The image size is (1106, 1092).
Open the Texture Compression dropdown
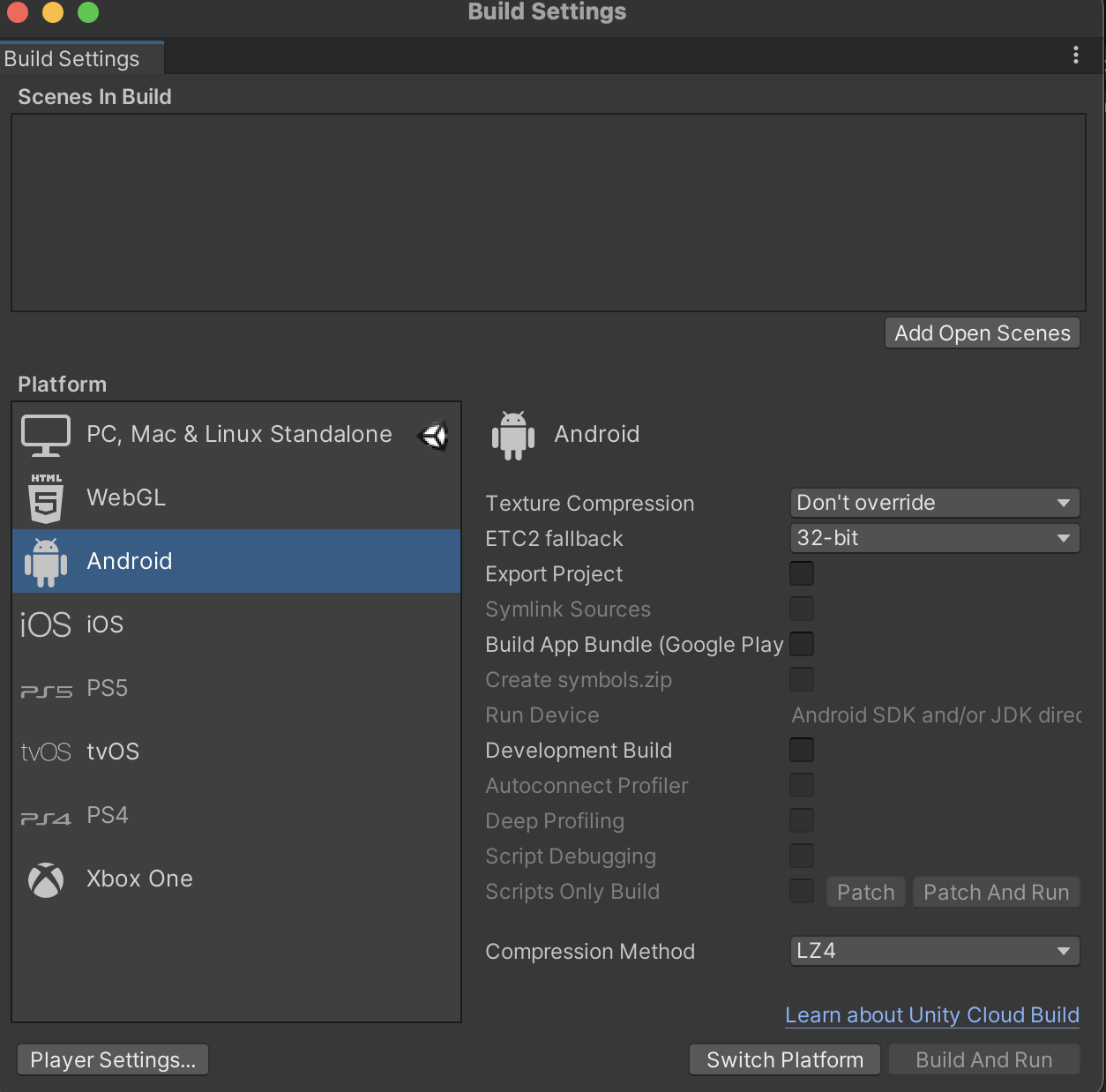click(x=935, y=503)
